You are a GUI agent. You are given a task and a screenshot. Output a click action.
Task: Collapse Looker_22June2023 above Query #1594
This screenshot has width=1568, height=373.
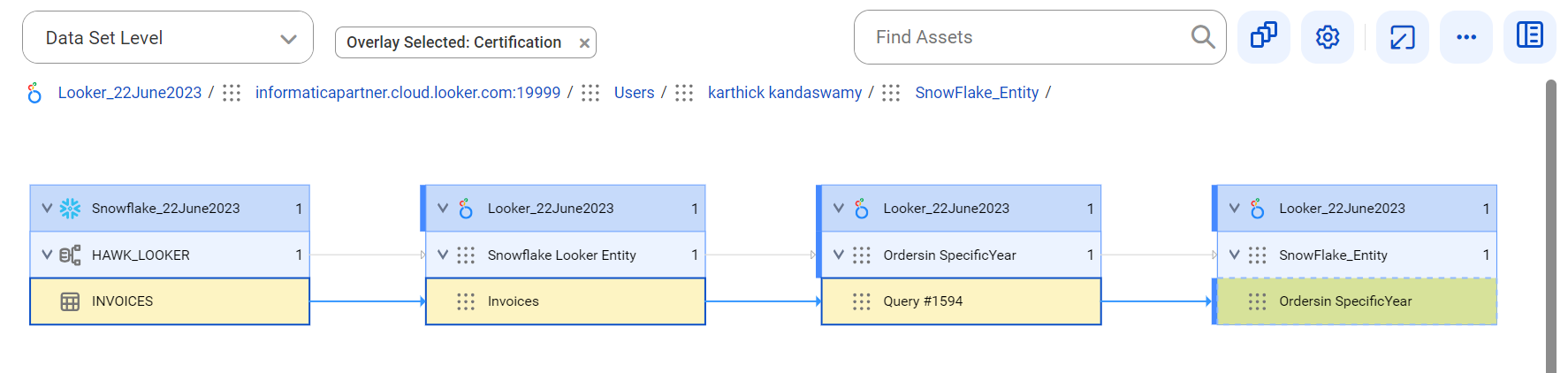tap(839, 209)
